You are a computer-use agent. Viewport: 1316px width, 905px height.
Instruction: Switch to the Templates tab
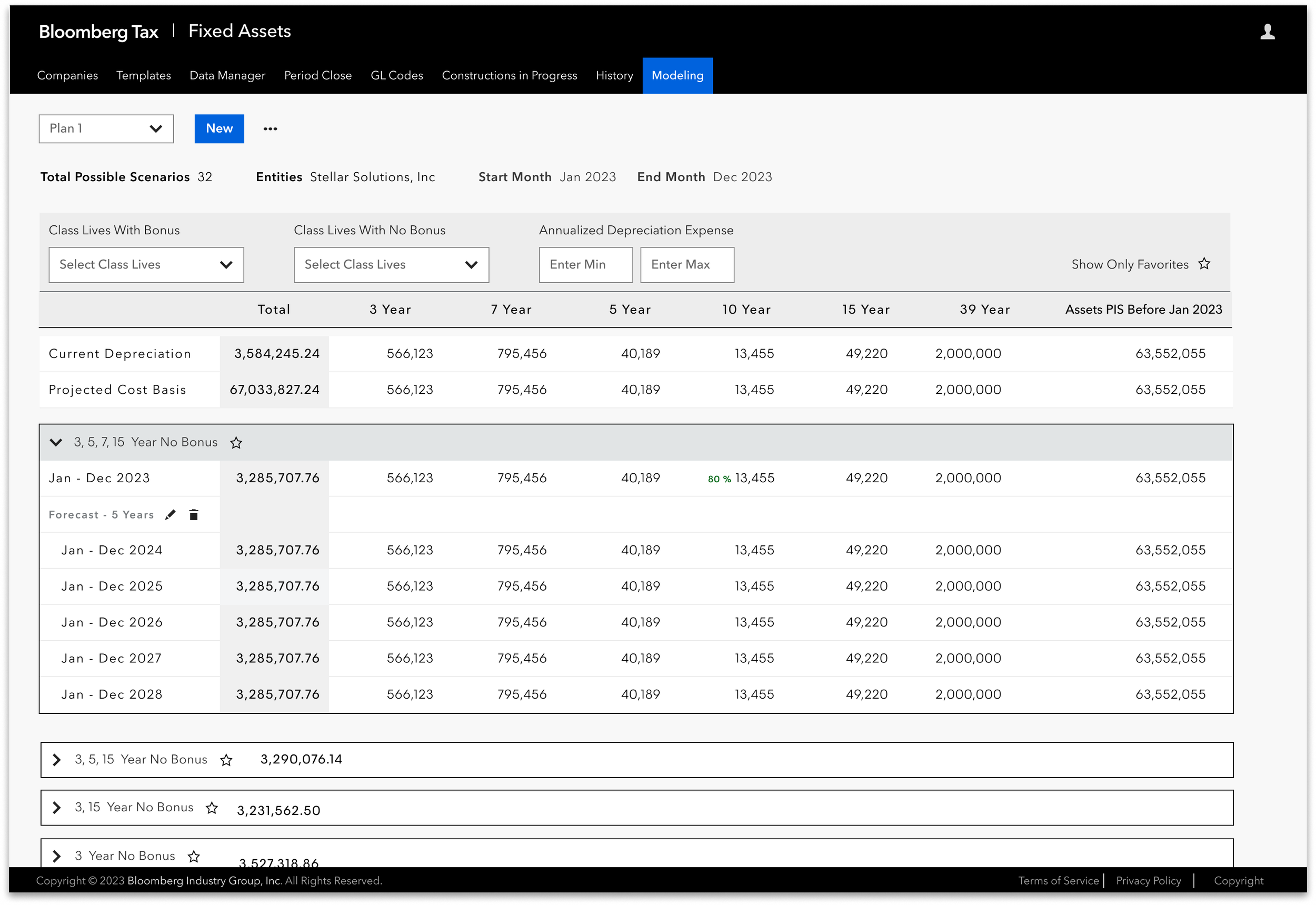[144, 75]
